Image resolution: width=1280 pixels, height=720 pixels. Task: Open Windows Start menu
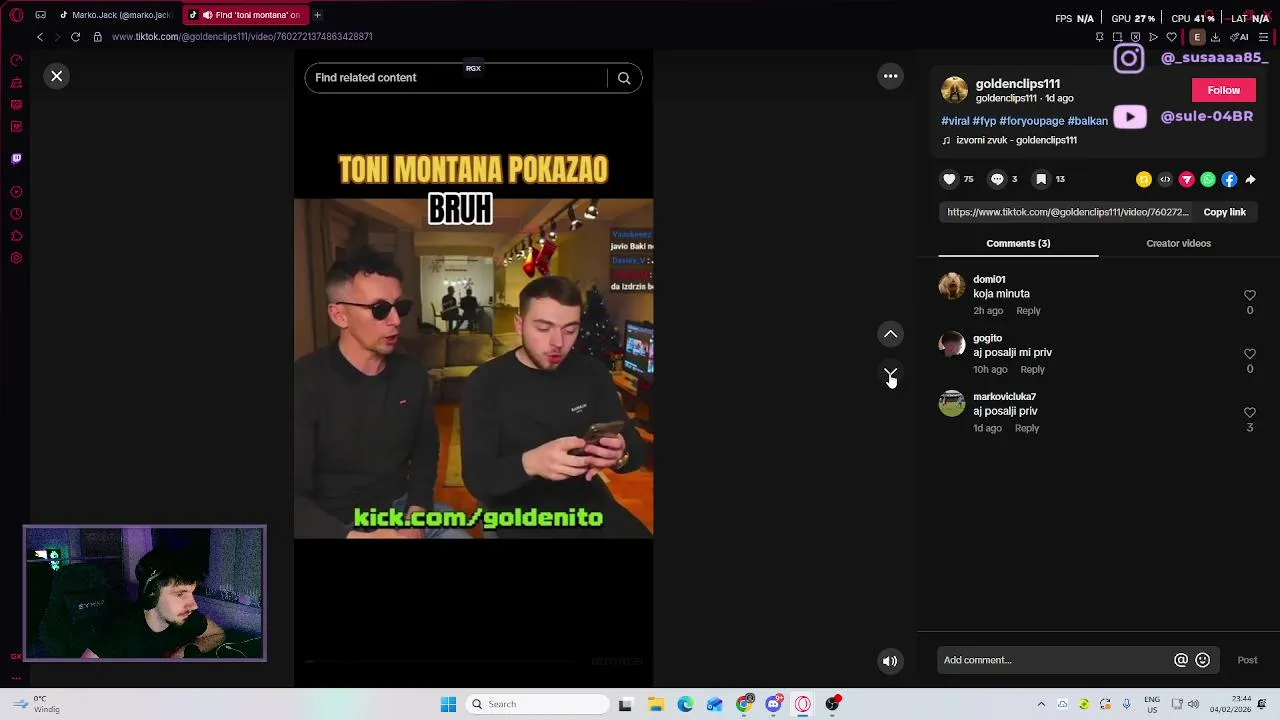click(x=448, y=704)
